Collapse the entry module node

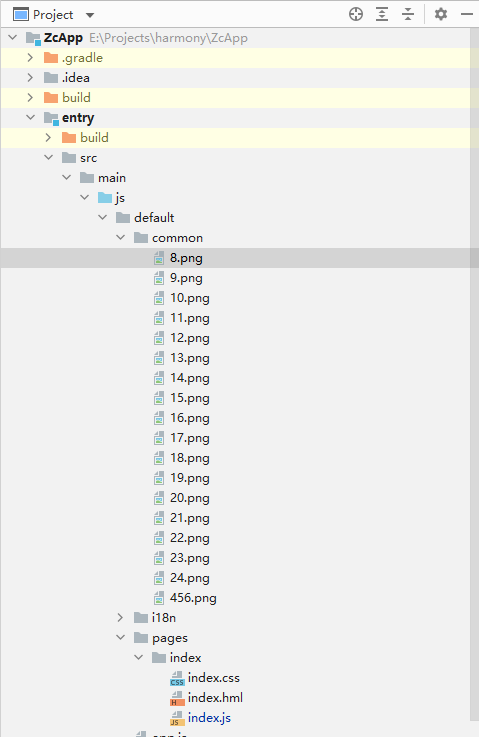pos(31,118)
